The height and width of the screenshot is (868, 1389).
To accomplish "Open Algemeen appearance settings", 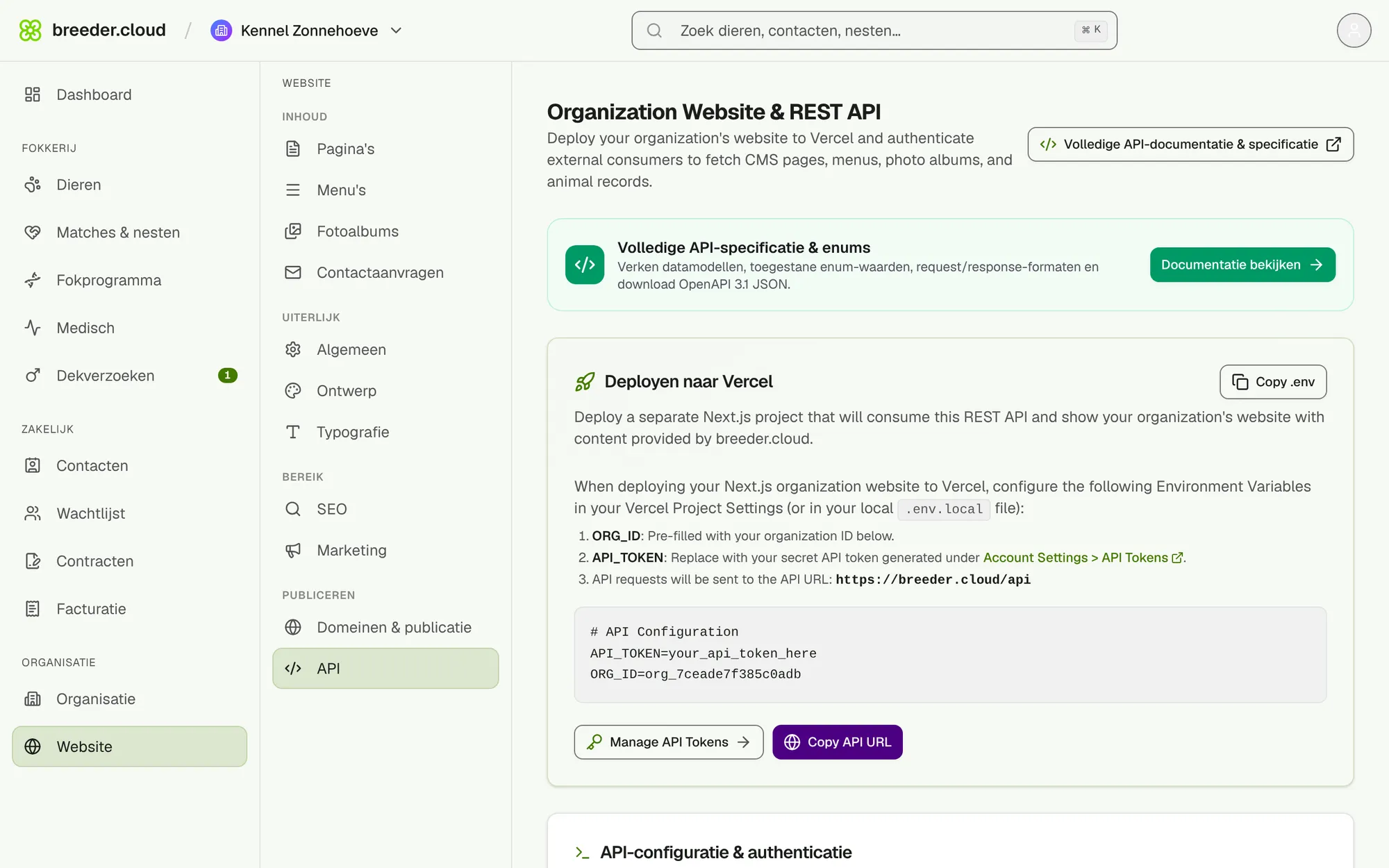I will point(385,349).
